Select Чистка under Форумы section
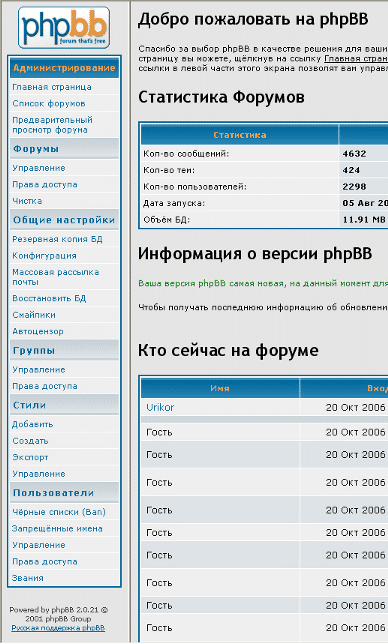This screenshot has height=644, width=388. (27, 201)
